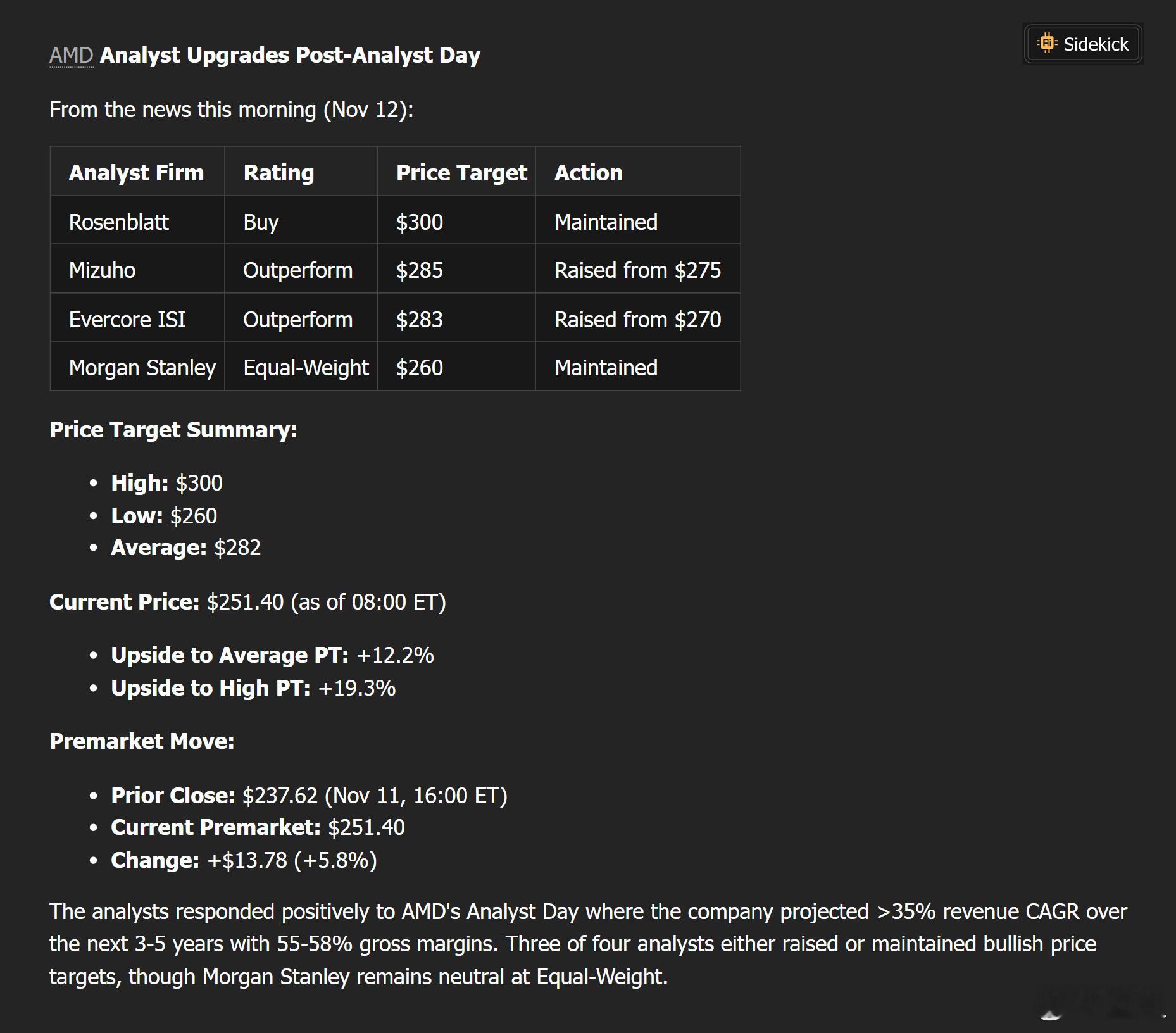This screenshot has width=1176, height=1033.
Task: Click the Change +$13.78 bullet point
Action: point(242,860)
